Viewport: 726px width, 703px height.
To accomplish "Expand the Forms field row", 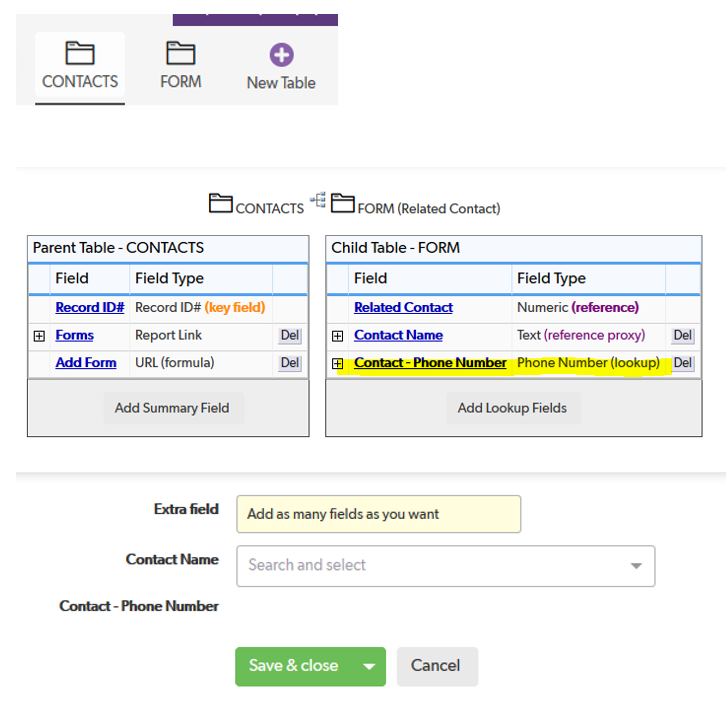I will 39,336.
